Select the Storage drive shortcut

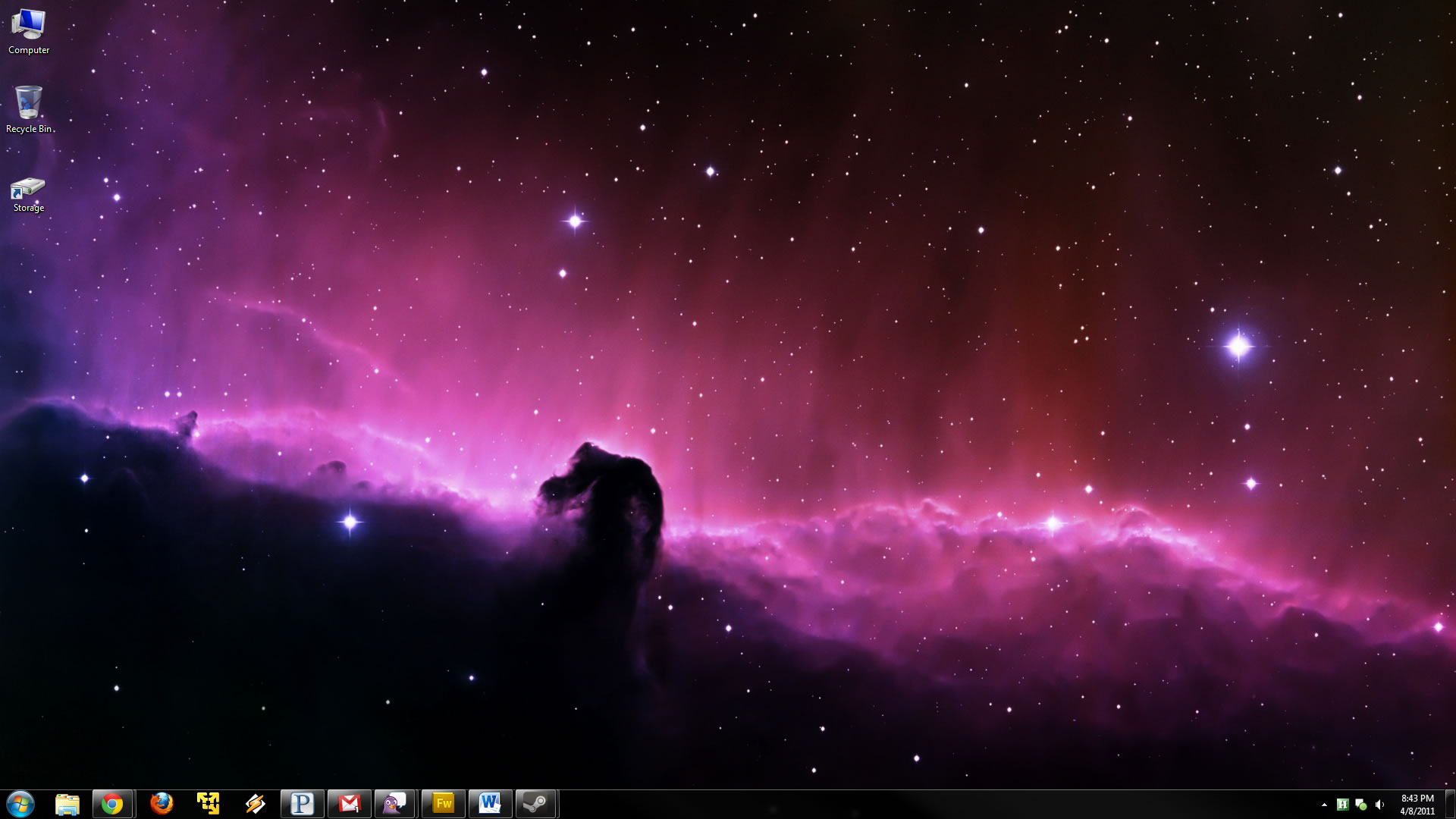[x=29, y=195]
